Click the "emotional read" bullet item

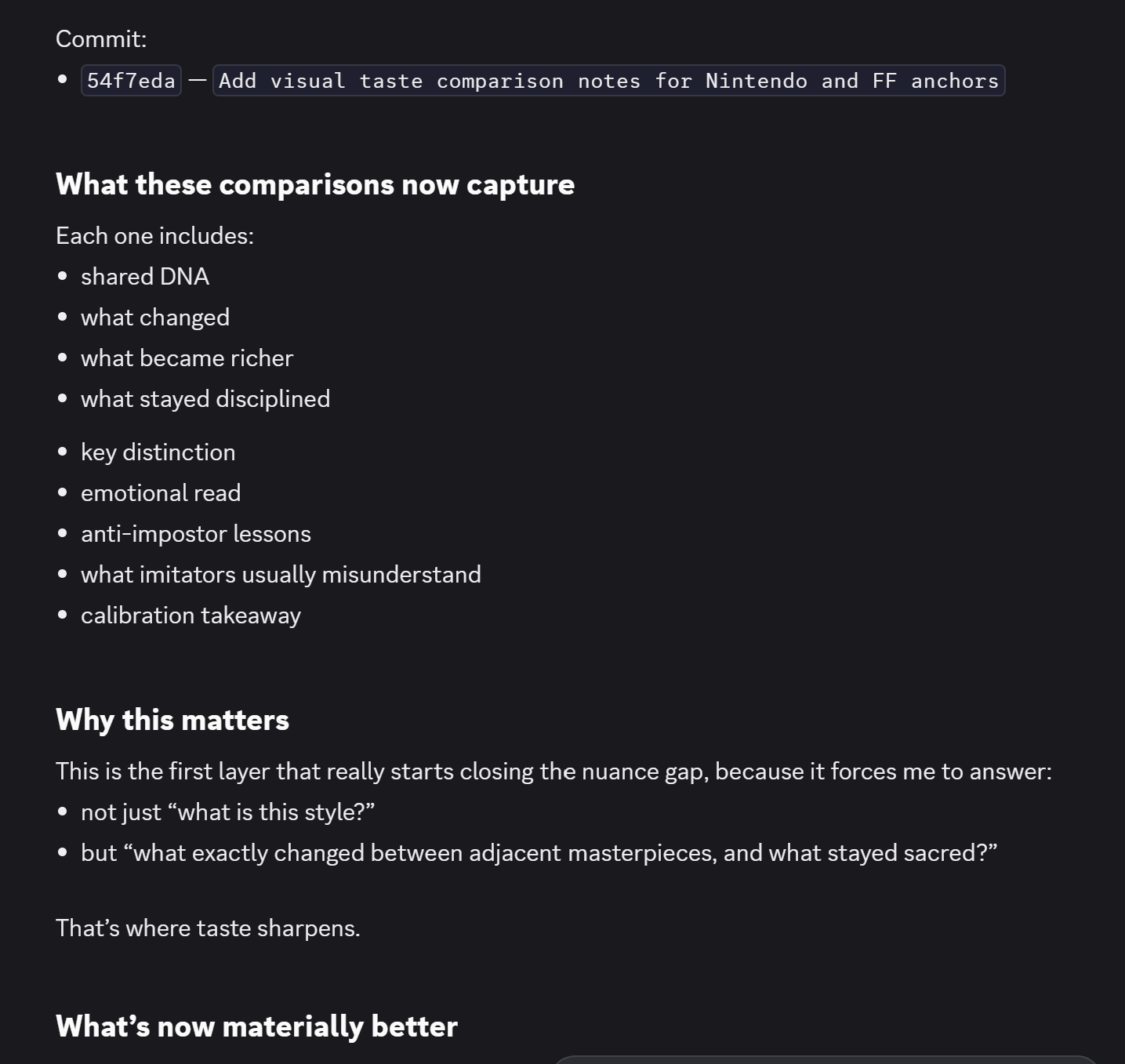[161, 493]
